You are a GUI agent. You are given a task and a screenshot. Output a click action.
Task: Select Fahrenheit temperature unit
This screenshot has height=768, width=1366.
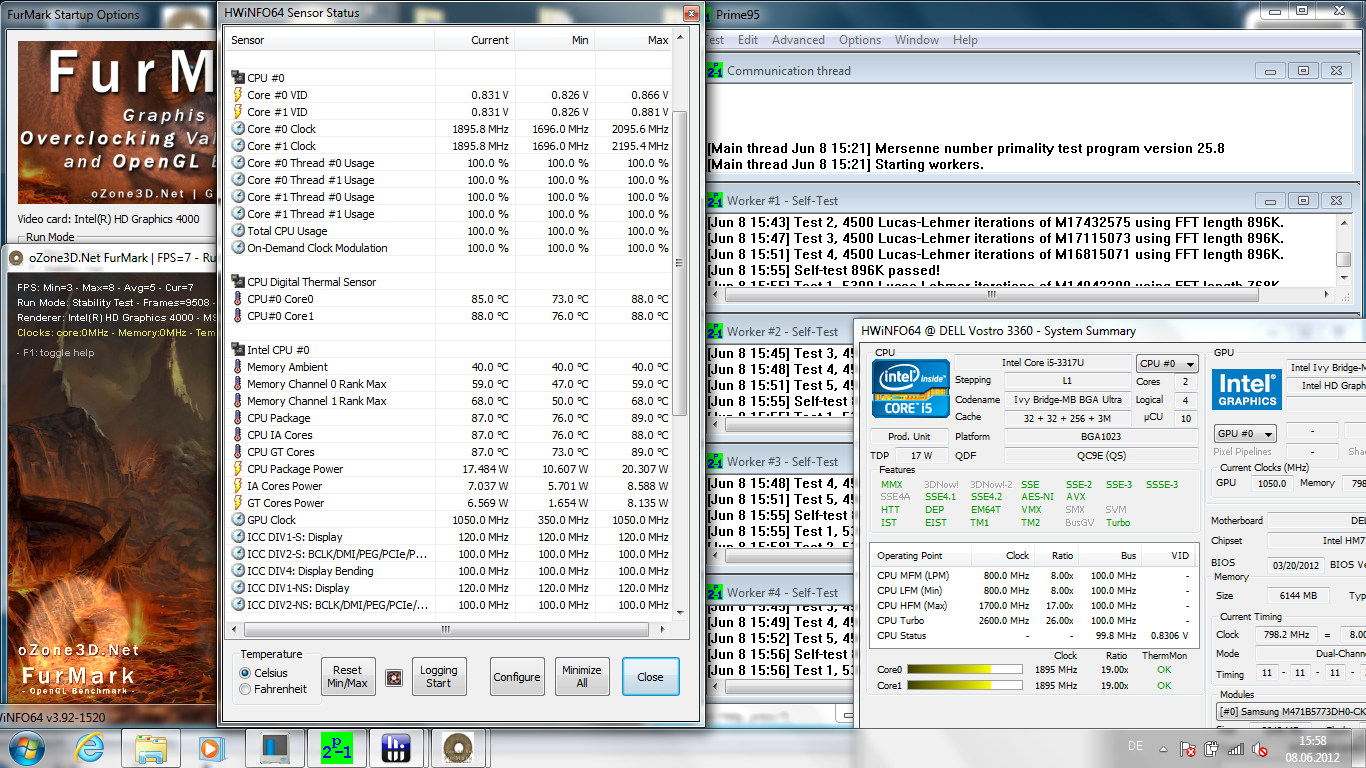tap(246, 689)
